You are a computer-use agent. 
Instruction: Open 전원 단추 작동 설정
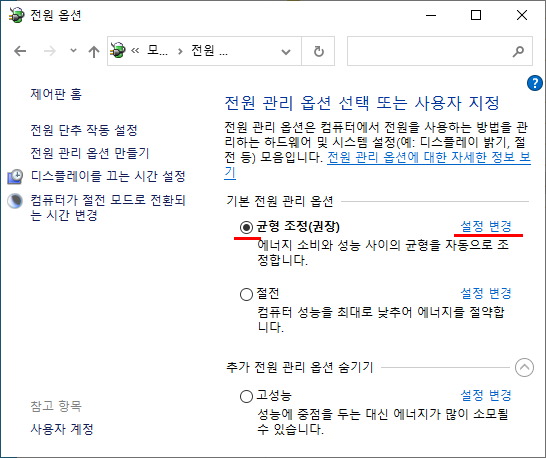(84, 130)
